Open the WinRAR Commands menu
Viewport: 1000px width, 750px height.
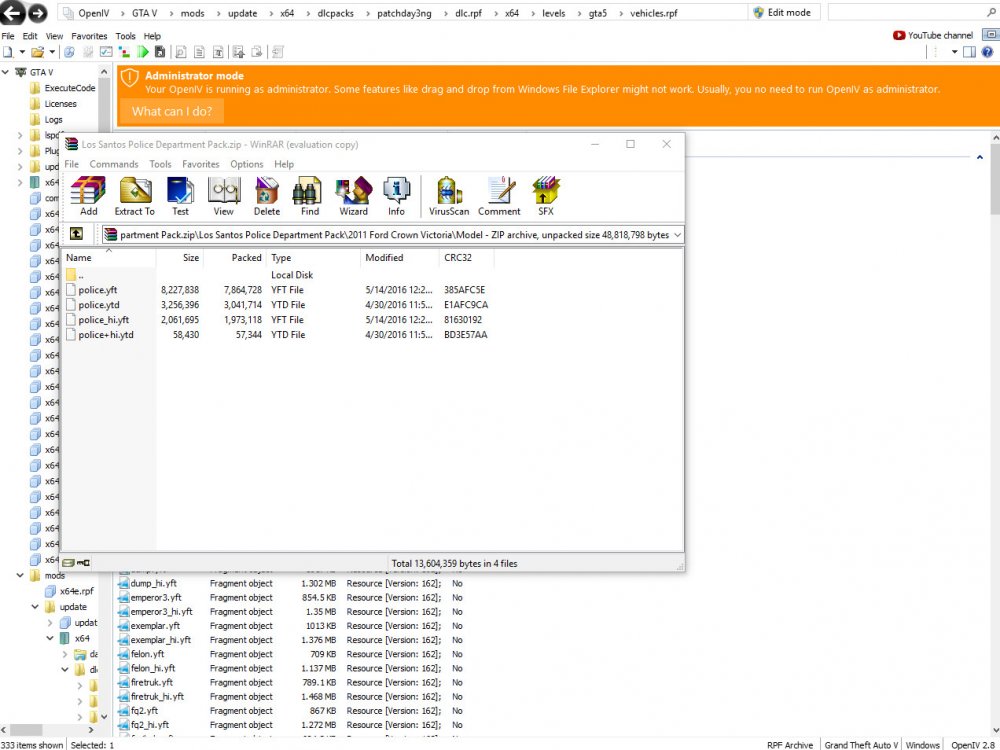114,164
